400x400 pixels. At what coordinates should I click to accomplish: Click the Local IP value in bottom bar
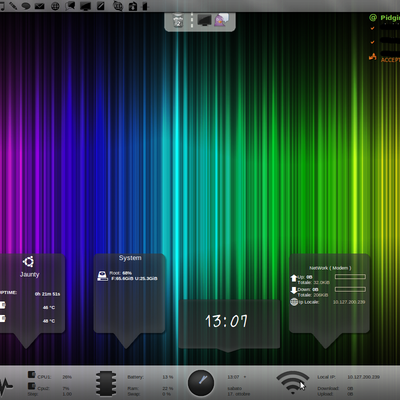click(x=363, y=377)
